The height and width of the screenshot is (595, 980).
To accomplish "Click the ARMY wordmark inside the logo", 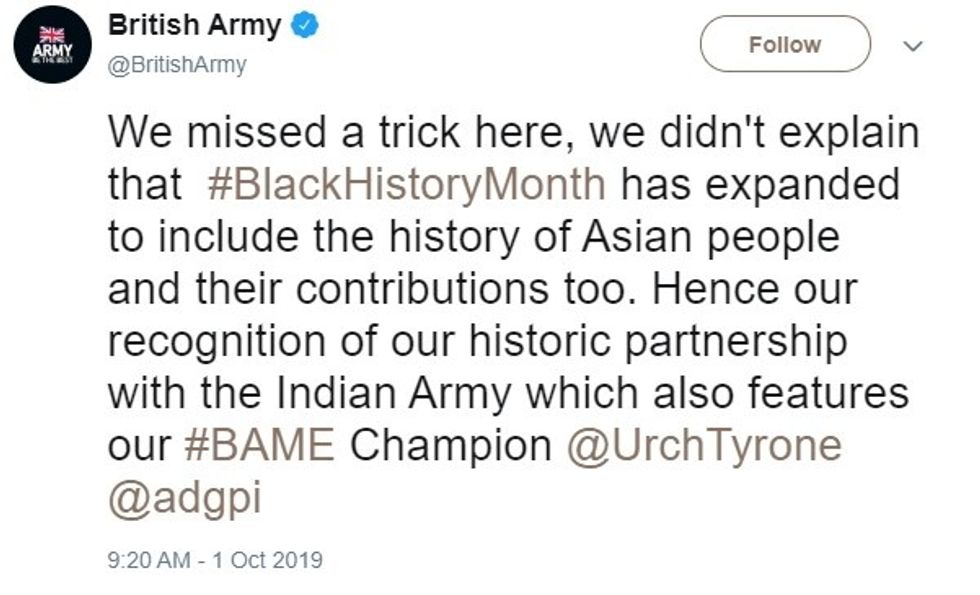I will click(x=52, y=49).
